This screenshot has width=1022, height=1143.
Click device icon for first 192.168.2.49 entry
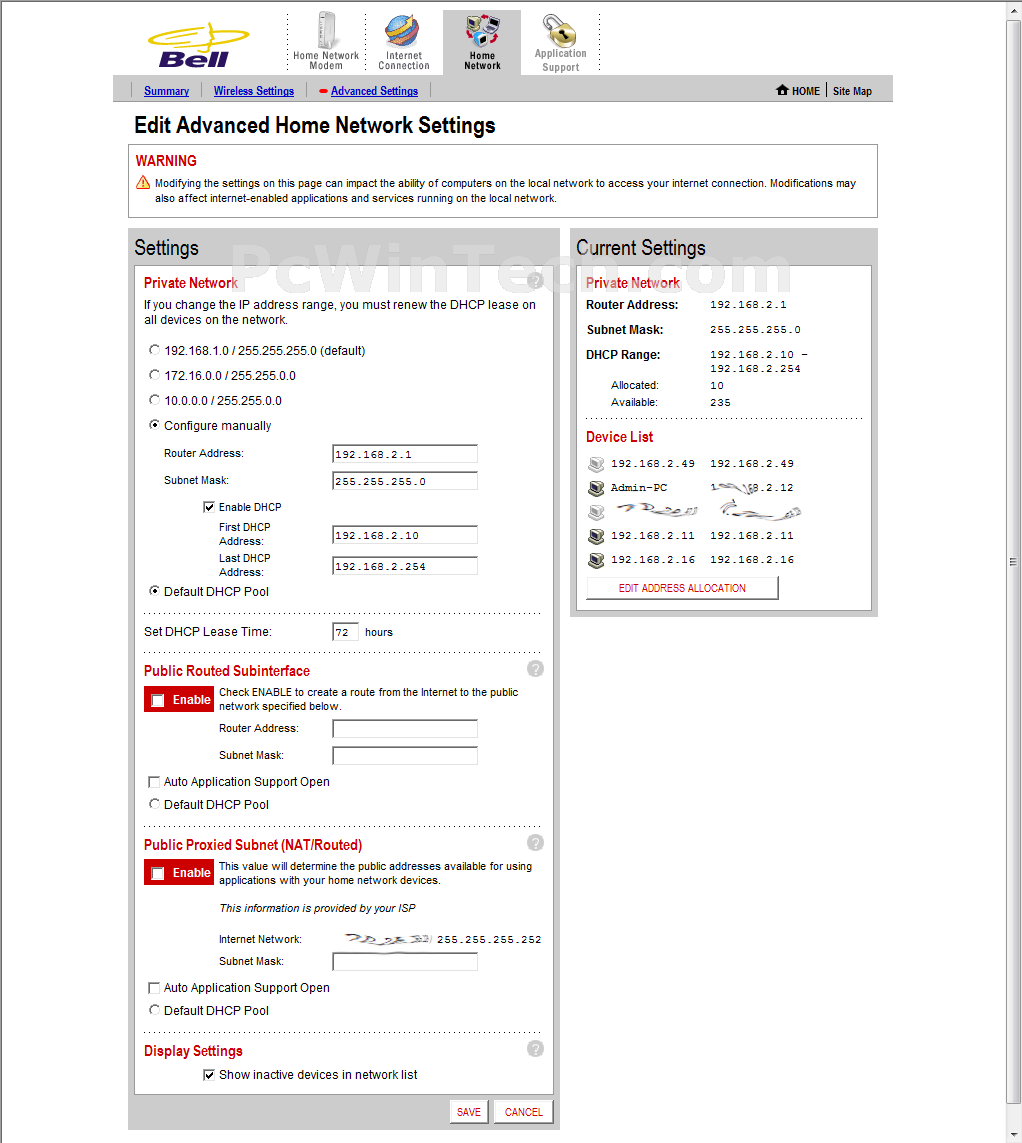tap(596, 464)
